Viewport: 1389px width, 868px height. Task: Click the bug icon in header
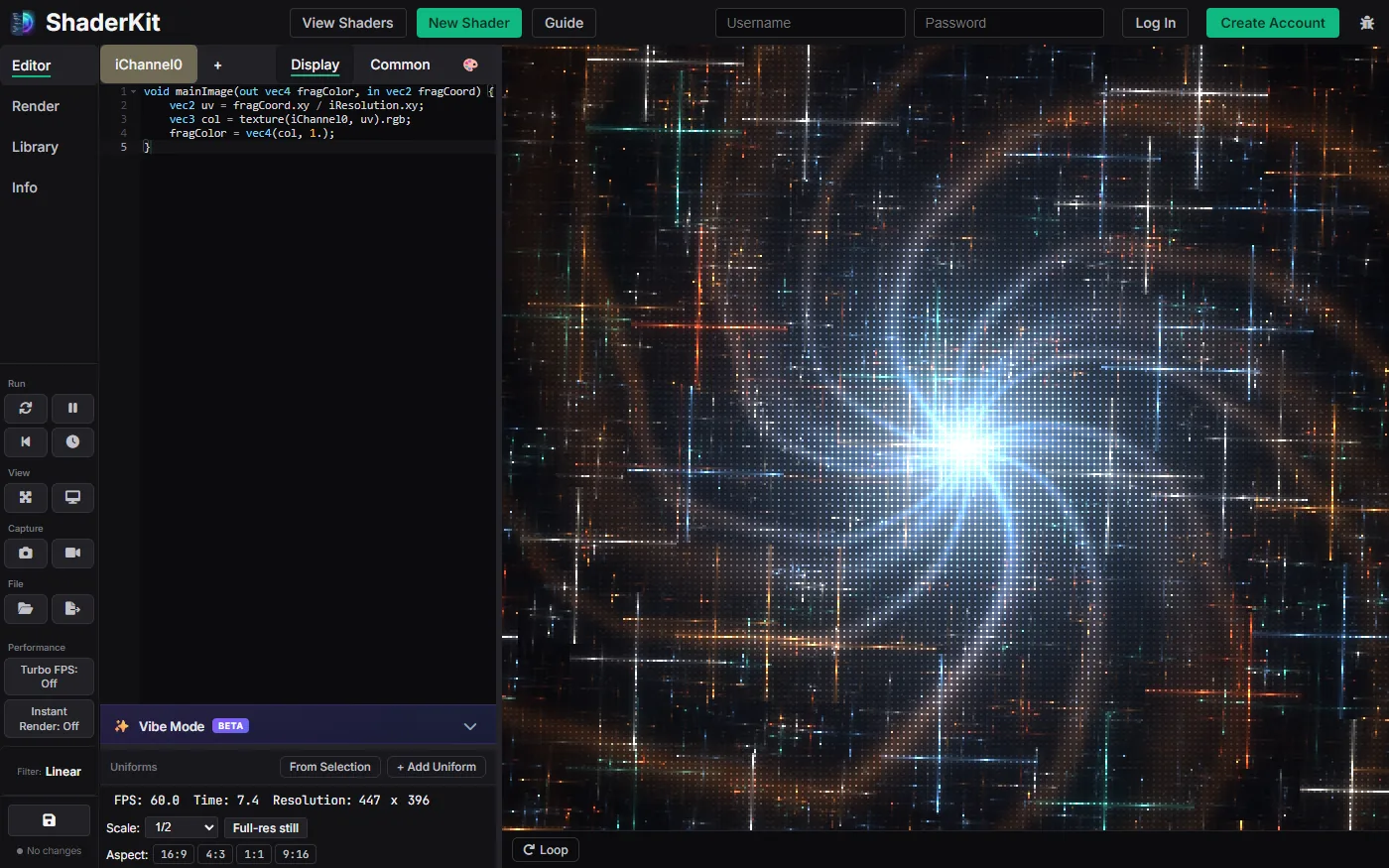point(1367,23)
